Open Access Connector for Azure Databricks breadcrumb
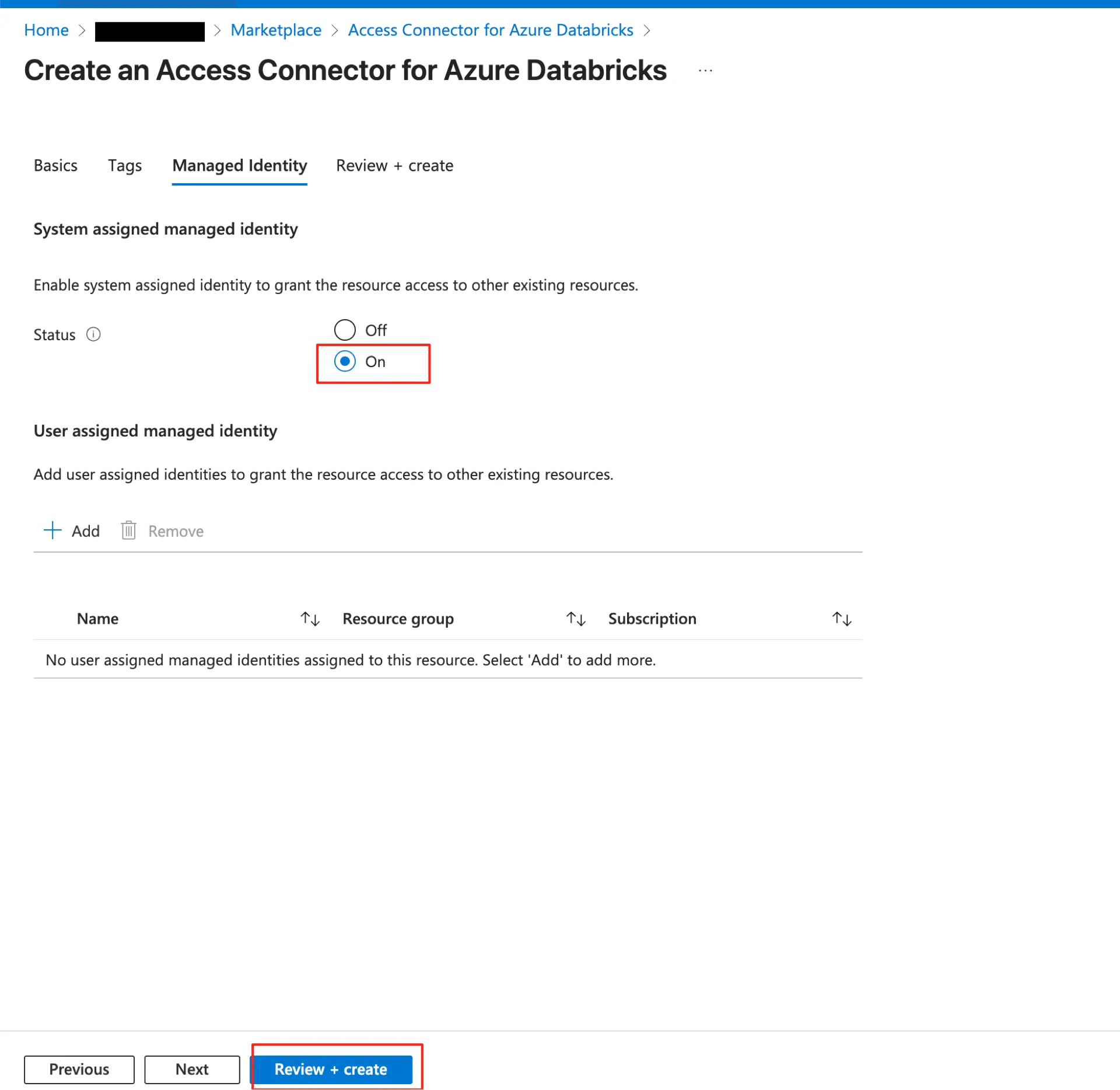The width and height of the screenshot is (1120, 1090). 491,30
